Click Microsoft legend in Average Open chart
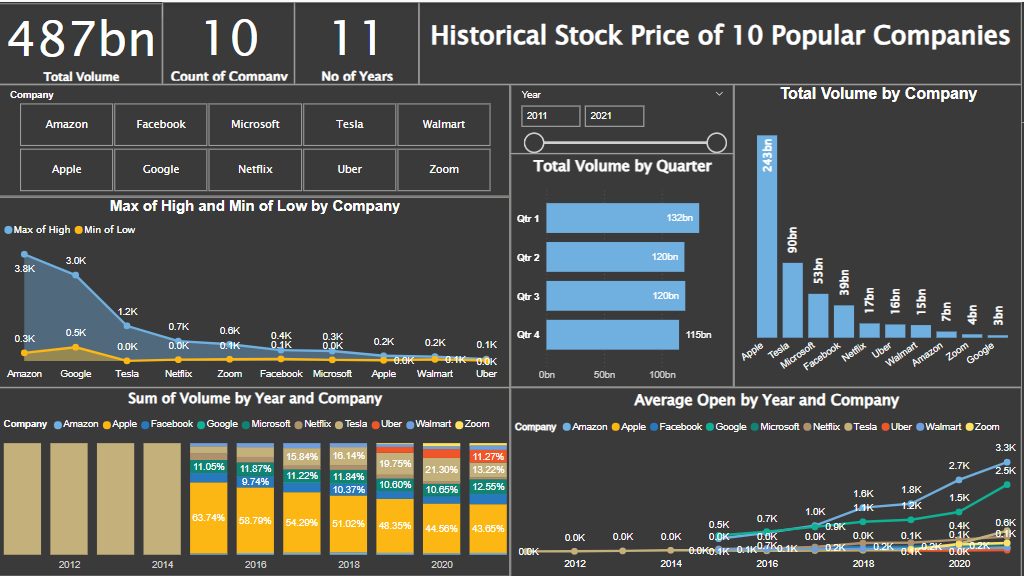This screenshot has width=1024, height=576. coord(775,426)
